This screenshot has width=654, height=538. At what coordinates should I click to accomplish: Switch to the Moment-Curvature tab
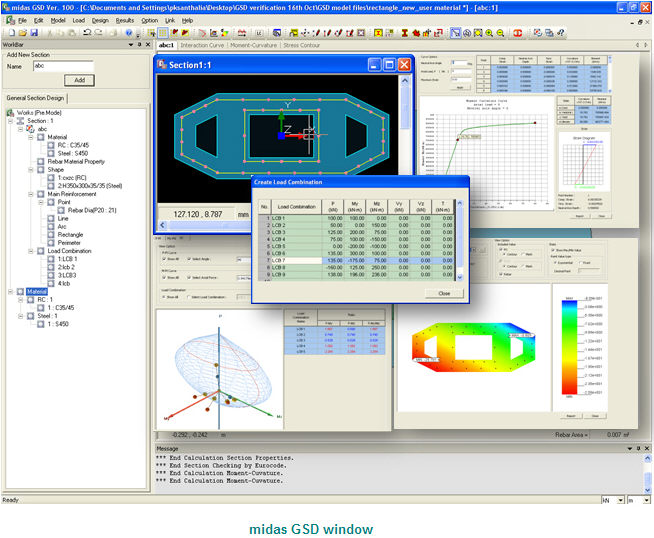tap(253, 45)
